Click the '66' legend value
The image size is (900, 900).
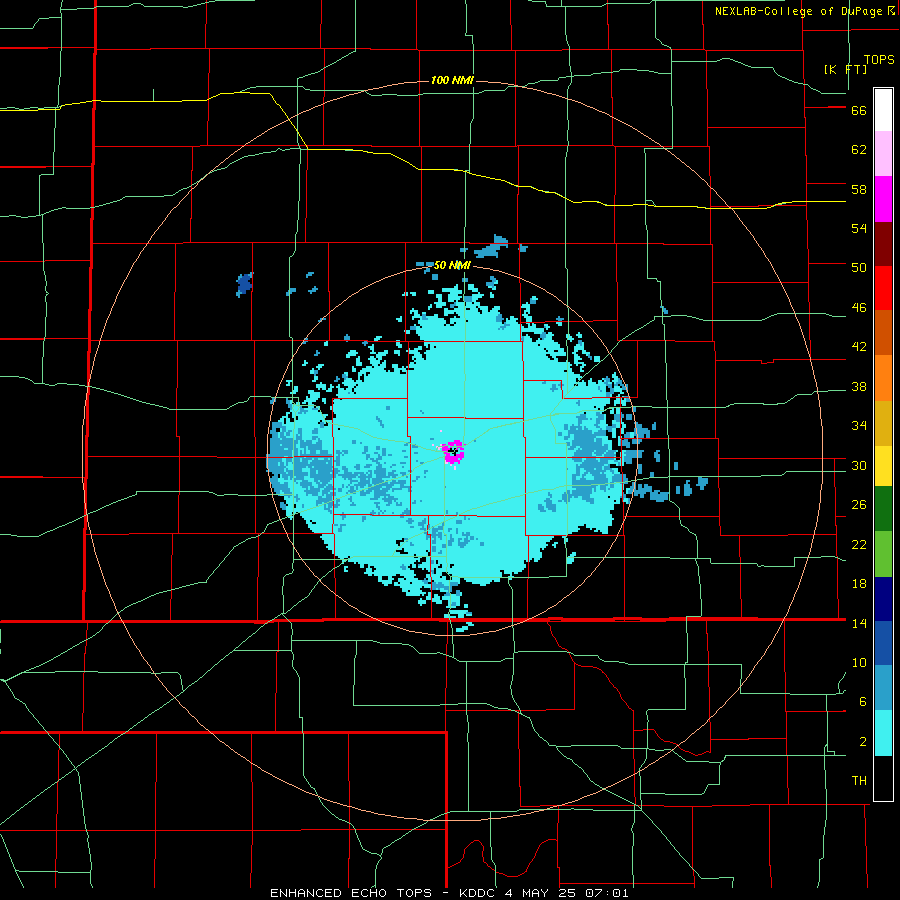859,111
